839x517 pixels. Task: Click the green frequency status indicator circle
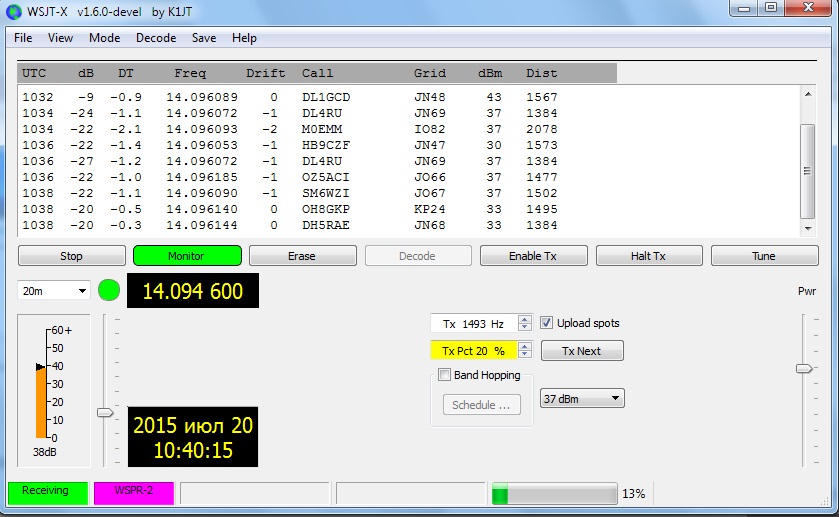pyautogui.click(x=109, y=290)
